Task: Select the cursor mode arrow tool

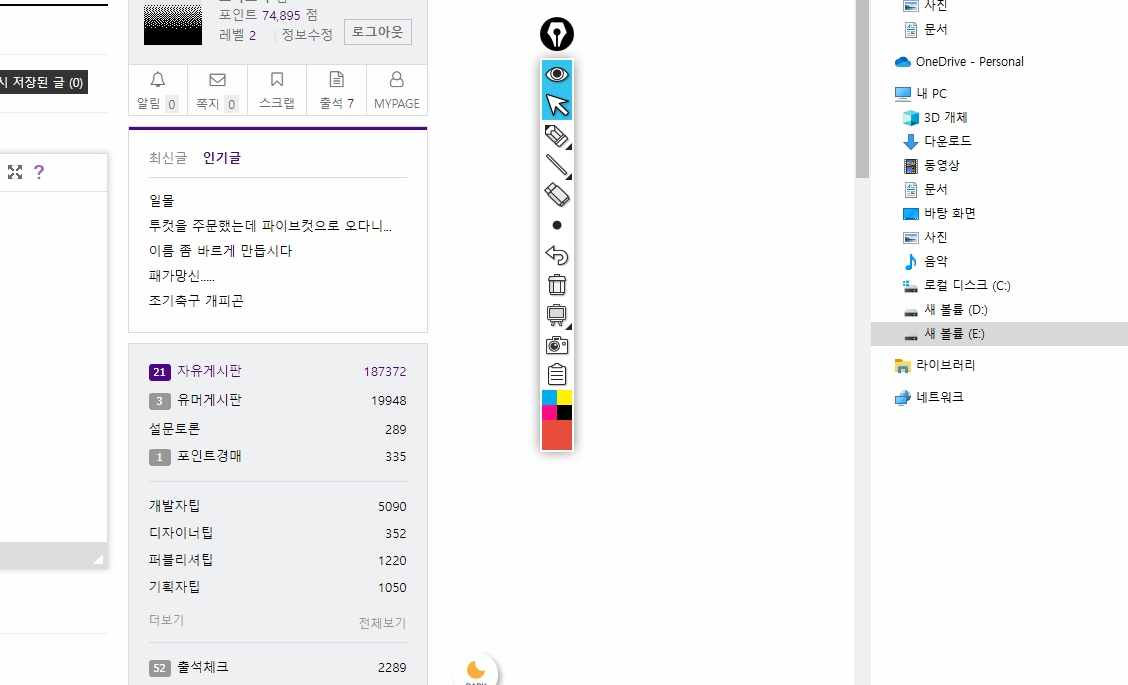Action: point(557,105)
